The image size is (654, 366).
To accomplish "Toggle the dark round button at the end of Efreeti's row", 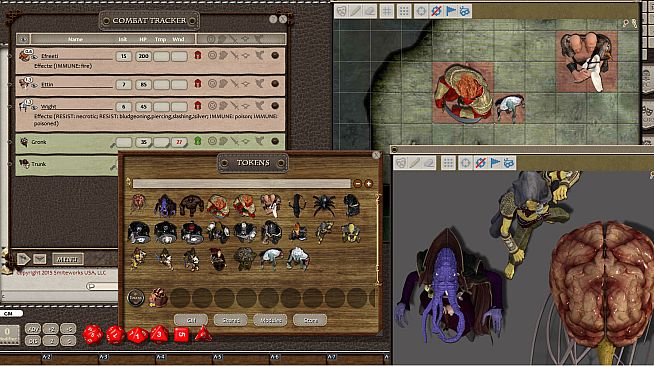I will click(275, 55).
